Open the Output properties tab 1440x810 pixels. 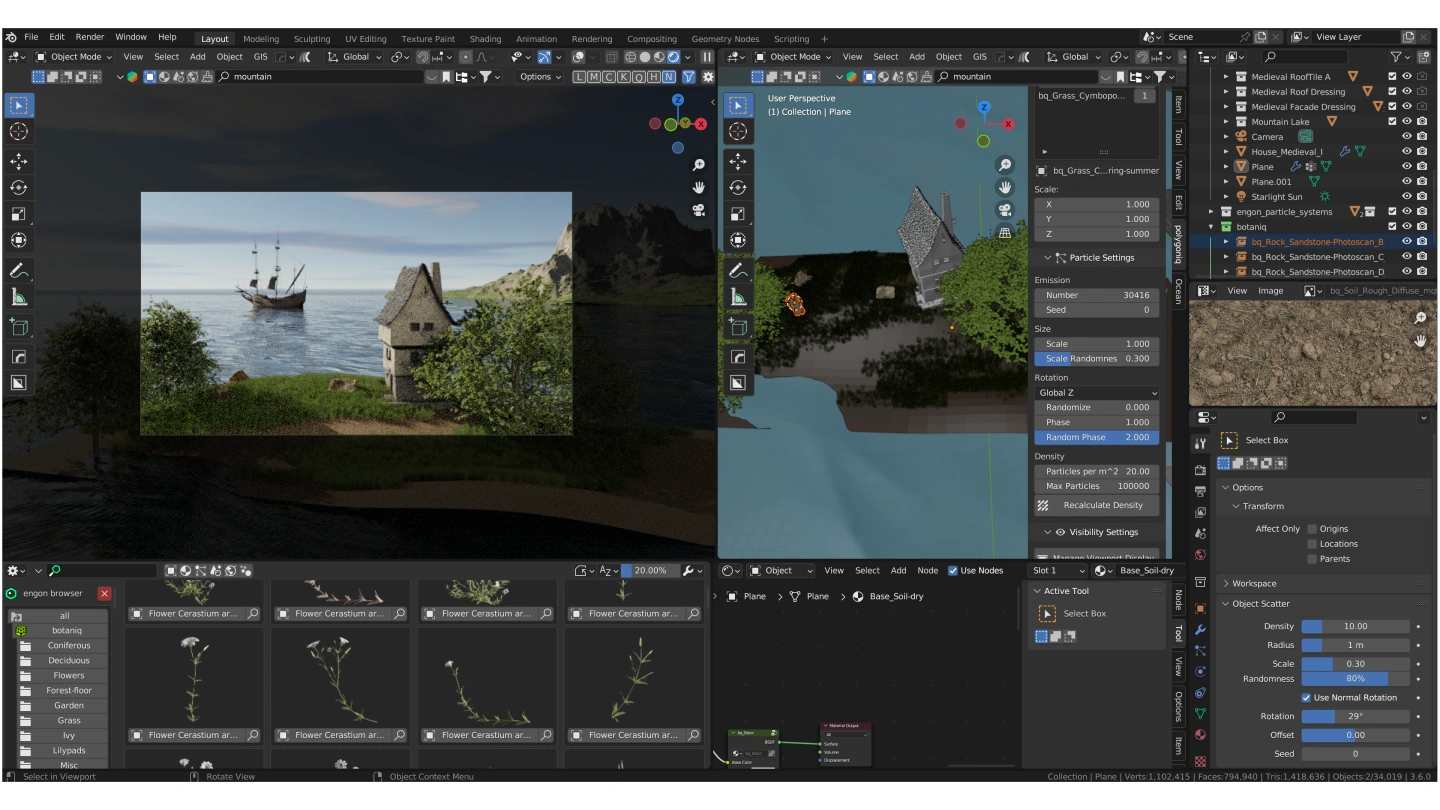[x=1201, y=491]
